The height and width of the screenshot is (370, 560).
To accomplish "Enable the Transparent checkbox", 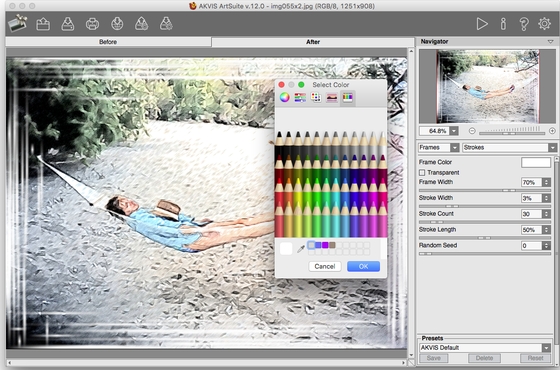I will [x=422, y=172].
